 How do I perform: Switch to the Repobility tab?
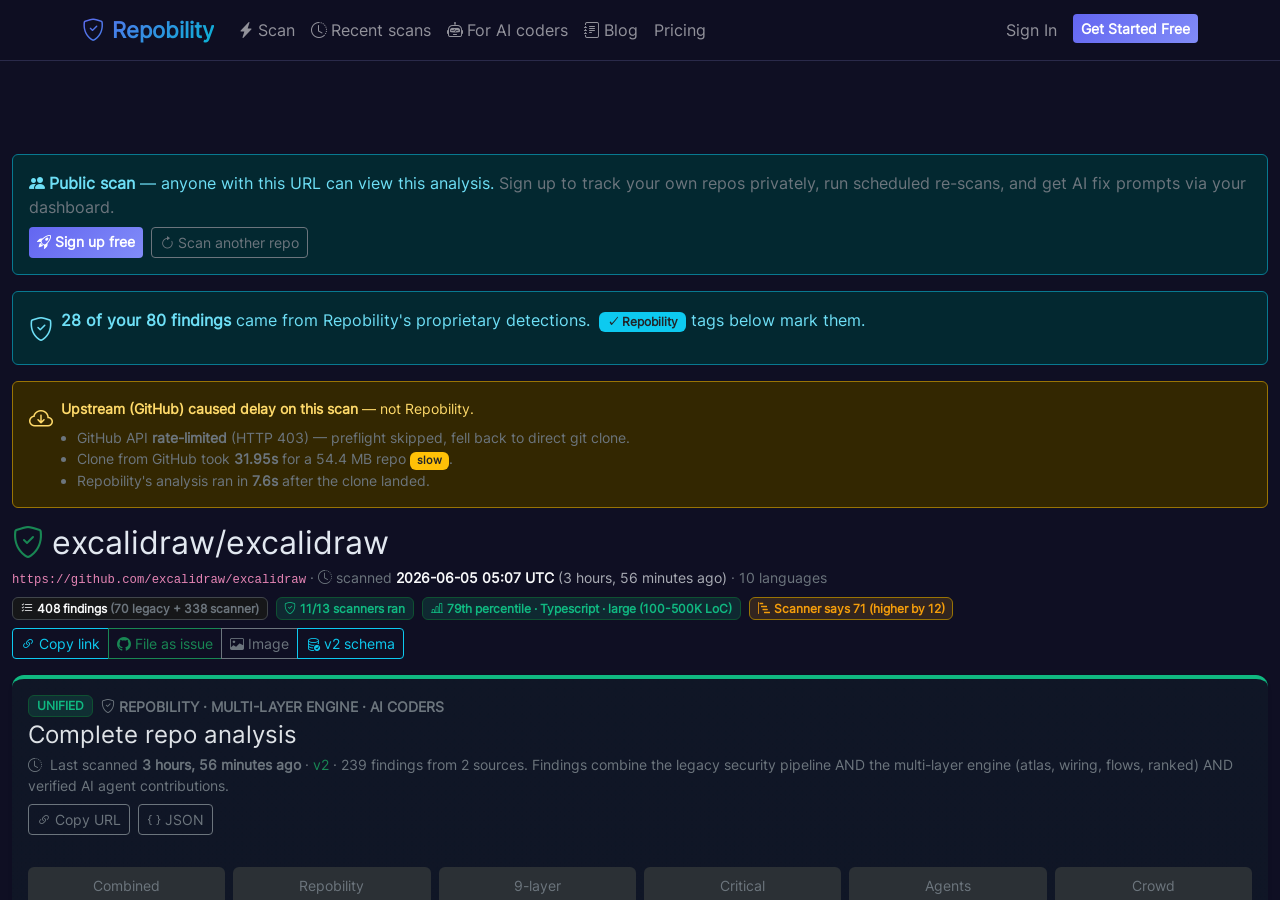click(x=332, y=886)
